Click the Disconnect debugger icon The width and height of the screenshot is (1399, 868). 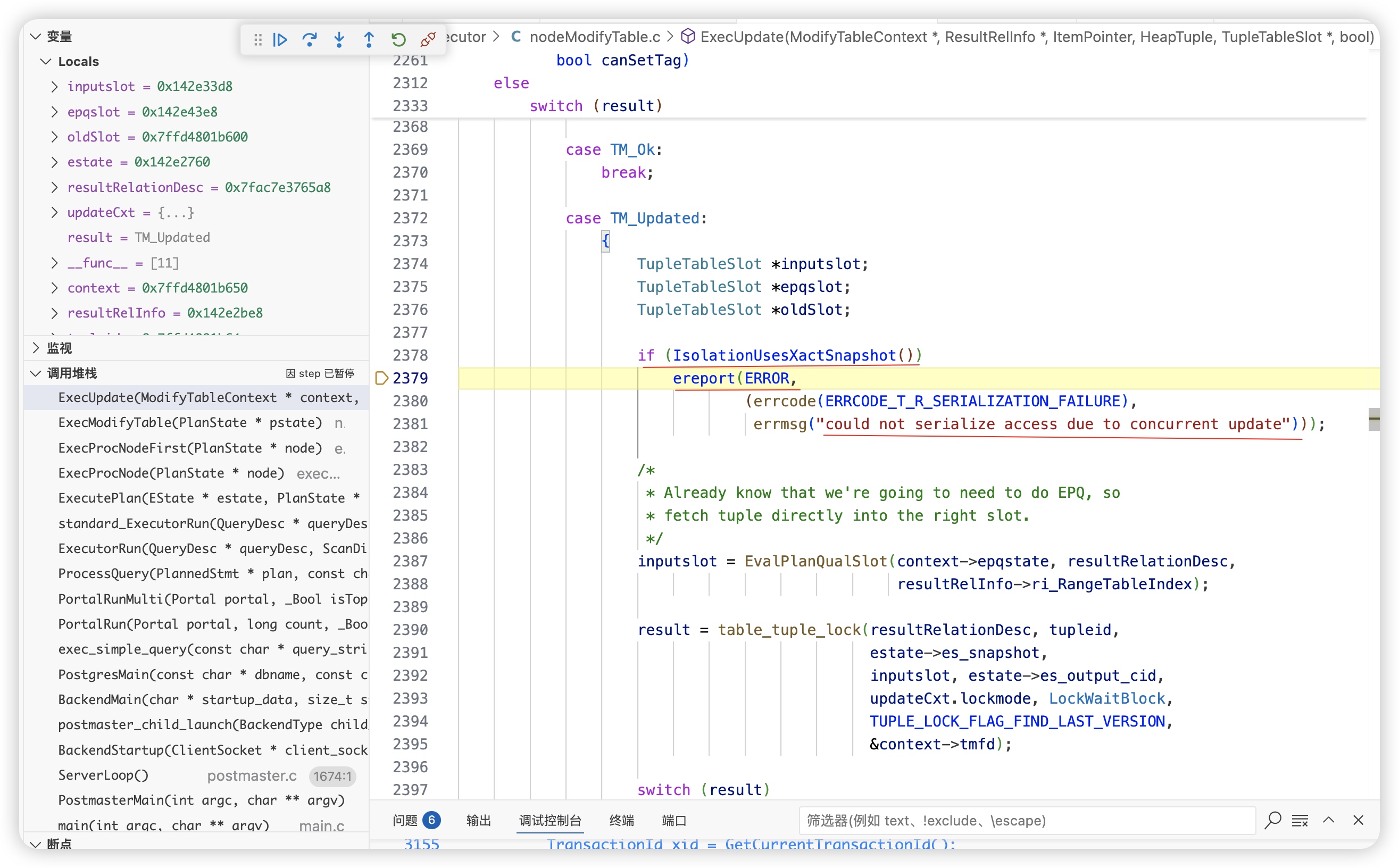428,39
